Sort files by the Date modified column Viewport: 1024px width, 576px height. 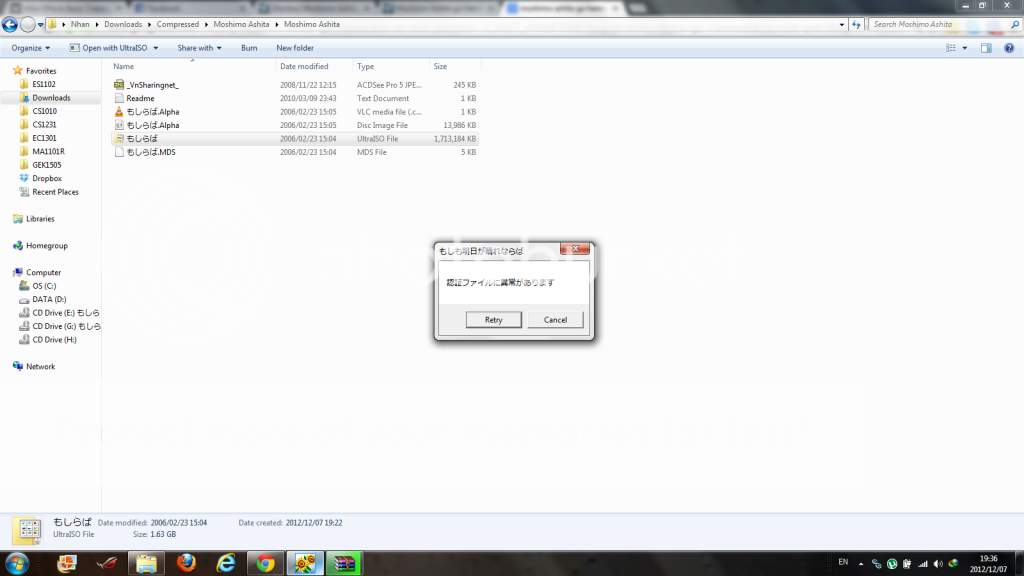[304, 66]
